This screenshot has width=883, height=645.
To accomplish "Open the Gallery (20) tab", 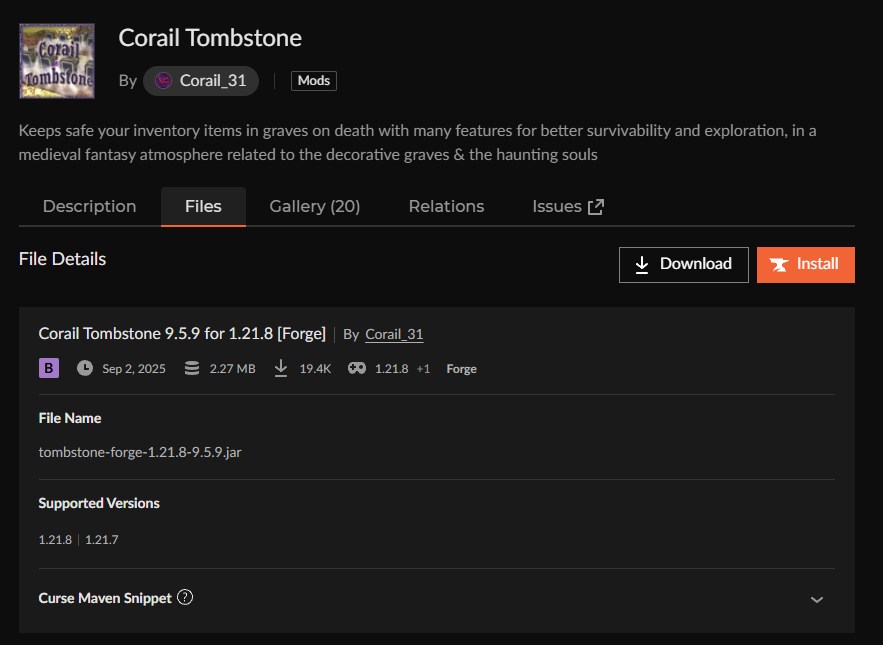I will pos(314,207).
